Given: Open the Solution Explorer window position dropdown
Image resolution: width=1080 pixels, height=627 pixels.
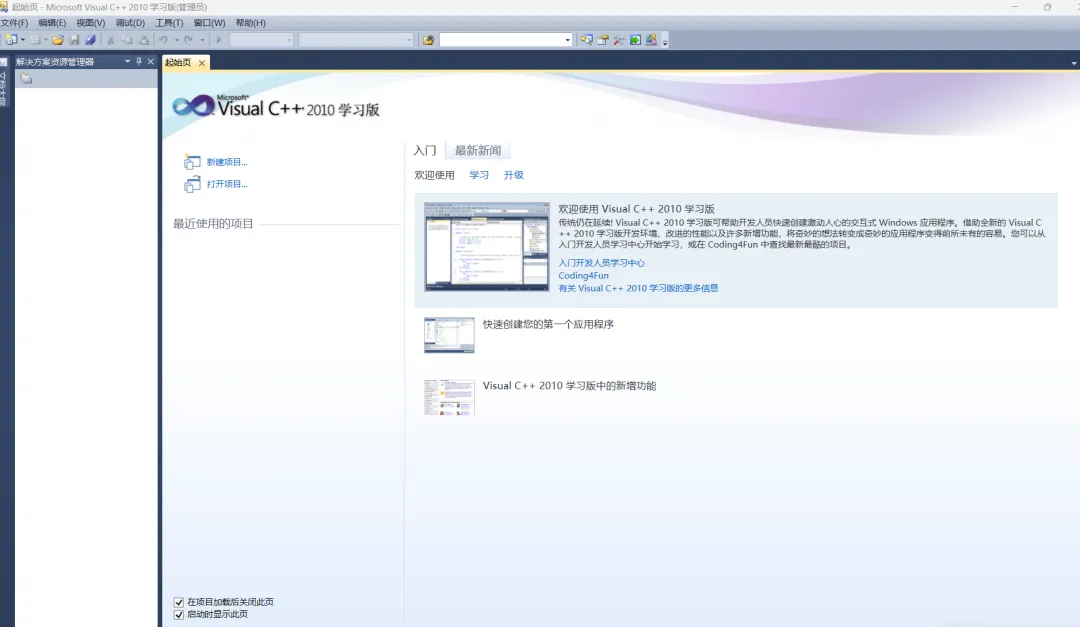Looking at the screenshot, I should pos(127,61).
